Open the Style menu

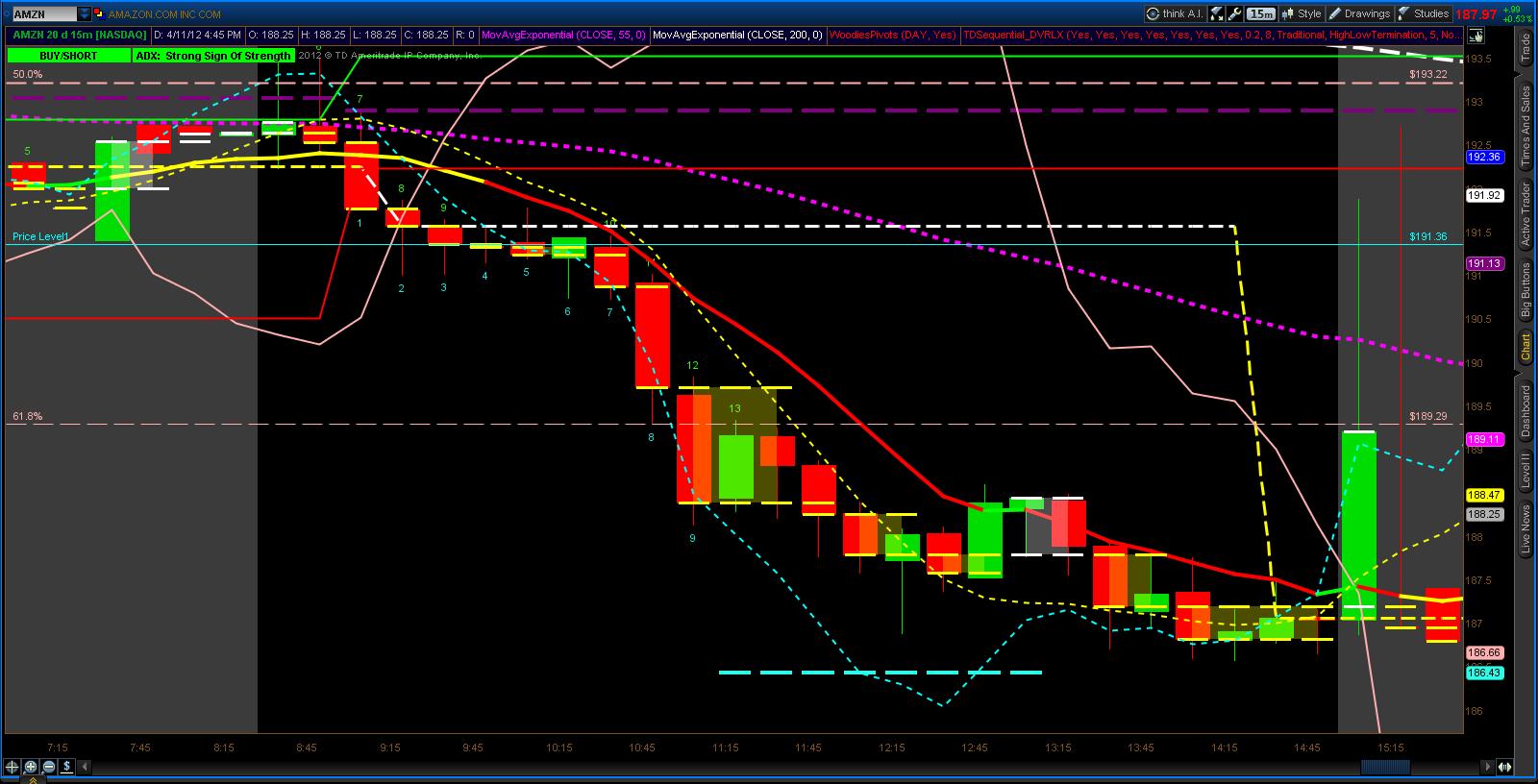pyautogui.click(x=1302, y=13)
